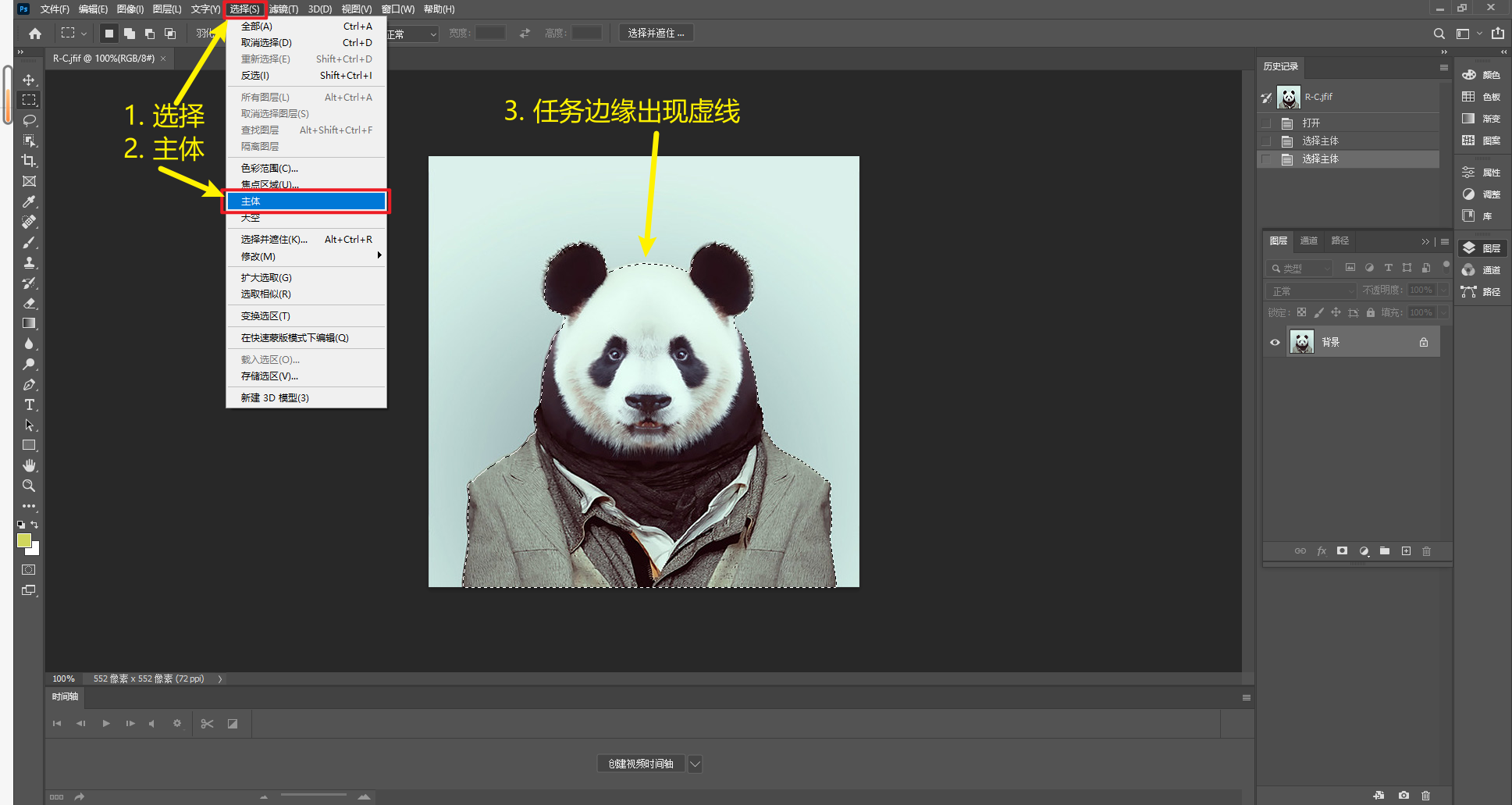Open the Layers panel menu icon
The height and width of the screenshot is (805, 1512).
pyautogui.click(x=1445, y=241)
